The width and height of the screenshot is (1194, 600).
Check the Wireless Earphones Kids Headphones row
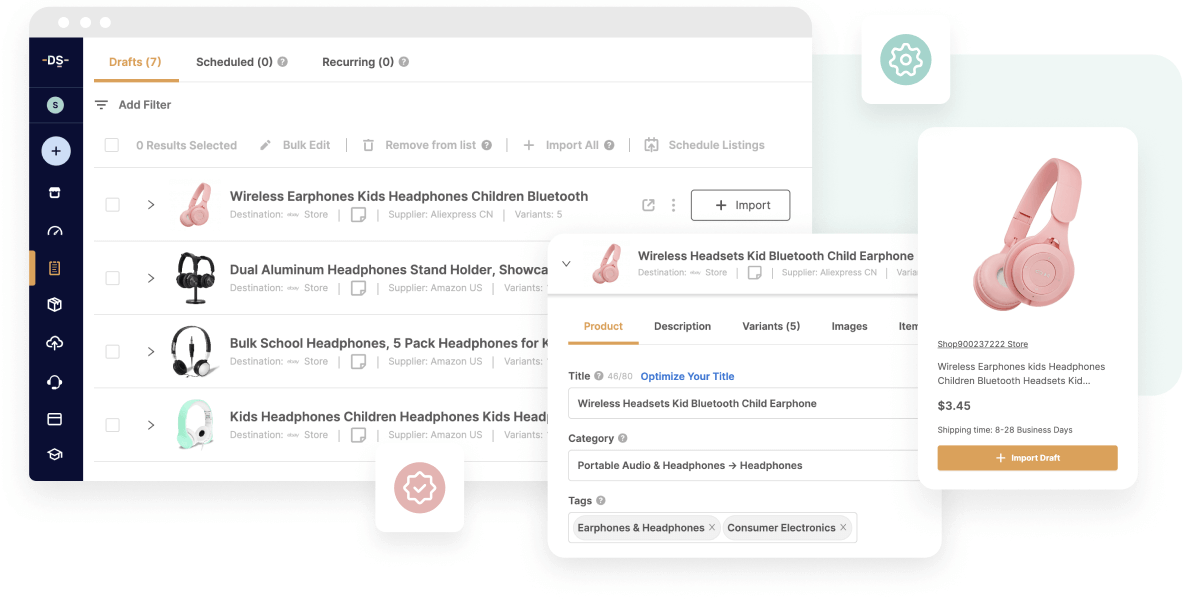(x=112, y=205)
